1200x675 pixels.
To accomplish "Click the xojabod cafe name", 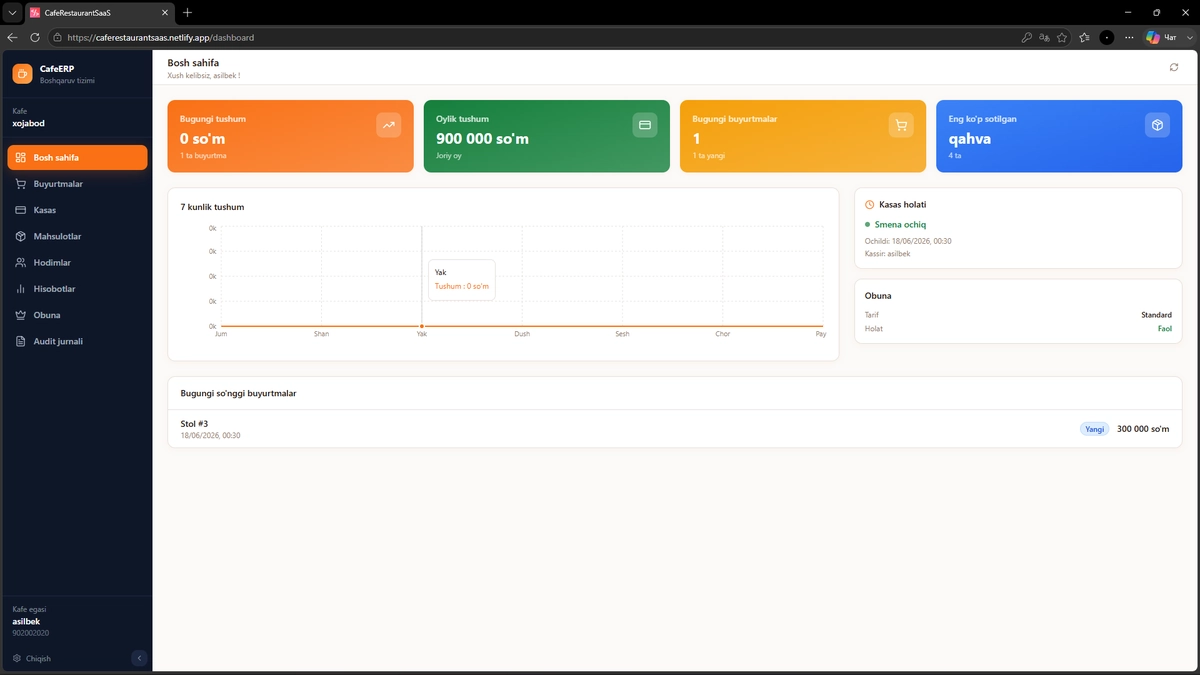I will [28, 124].
